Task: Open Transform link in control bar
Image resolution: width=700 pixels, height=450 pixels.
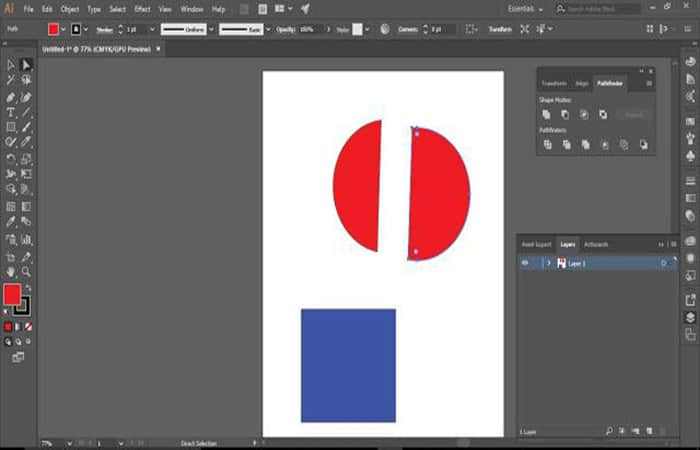Action: coord(500,29)
